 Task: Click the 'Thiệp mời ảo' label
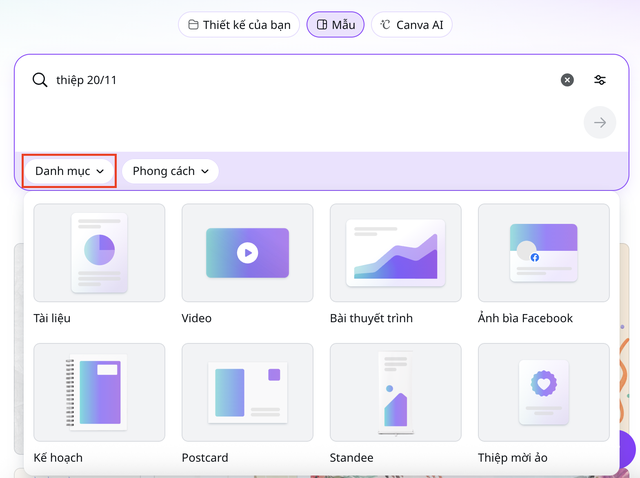(513, 458)
